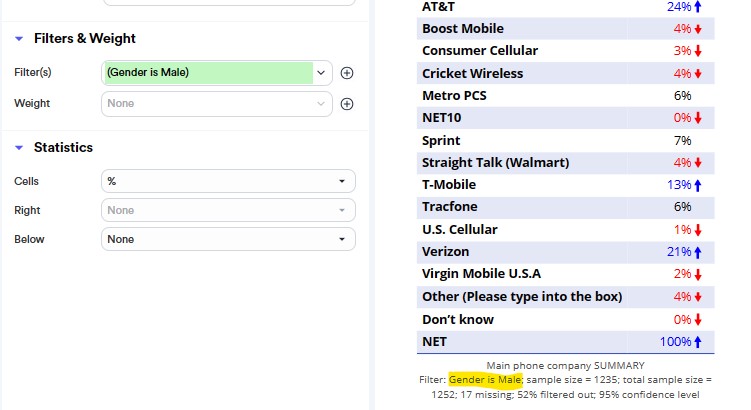The height and width of the screenshot is (410, 751).
Task: Open the Cells statistics dropdown
Action: [228, 181]
